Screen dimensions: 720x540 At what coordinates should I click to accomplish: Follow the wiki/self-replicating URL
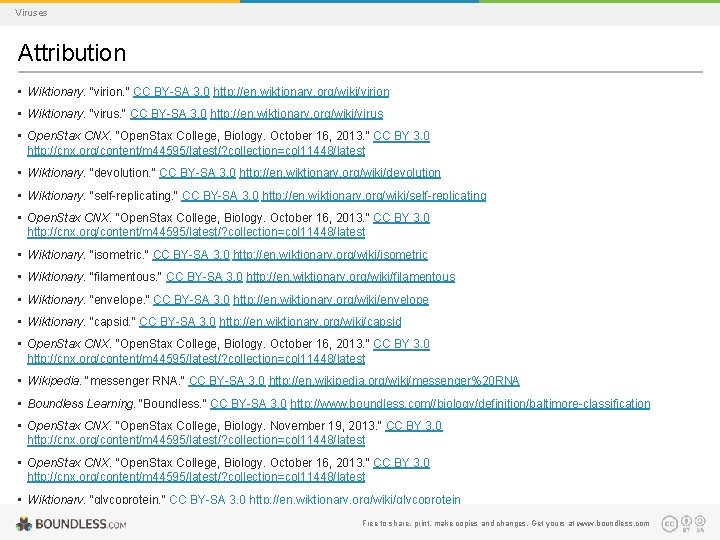374,196
